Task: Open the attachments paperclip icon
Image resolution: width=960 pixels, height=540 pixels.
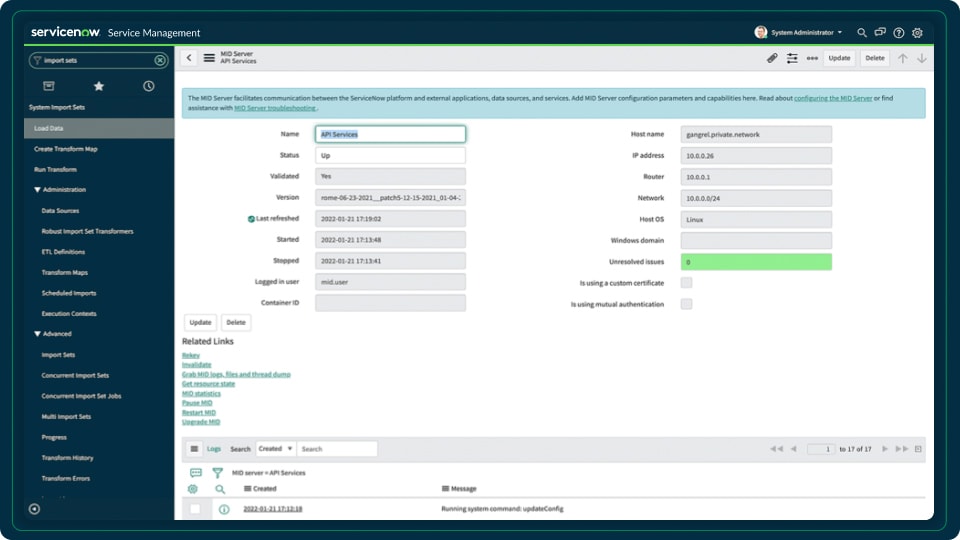Action: [x=772, y=58]
